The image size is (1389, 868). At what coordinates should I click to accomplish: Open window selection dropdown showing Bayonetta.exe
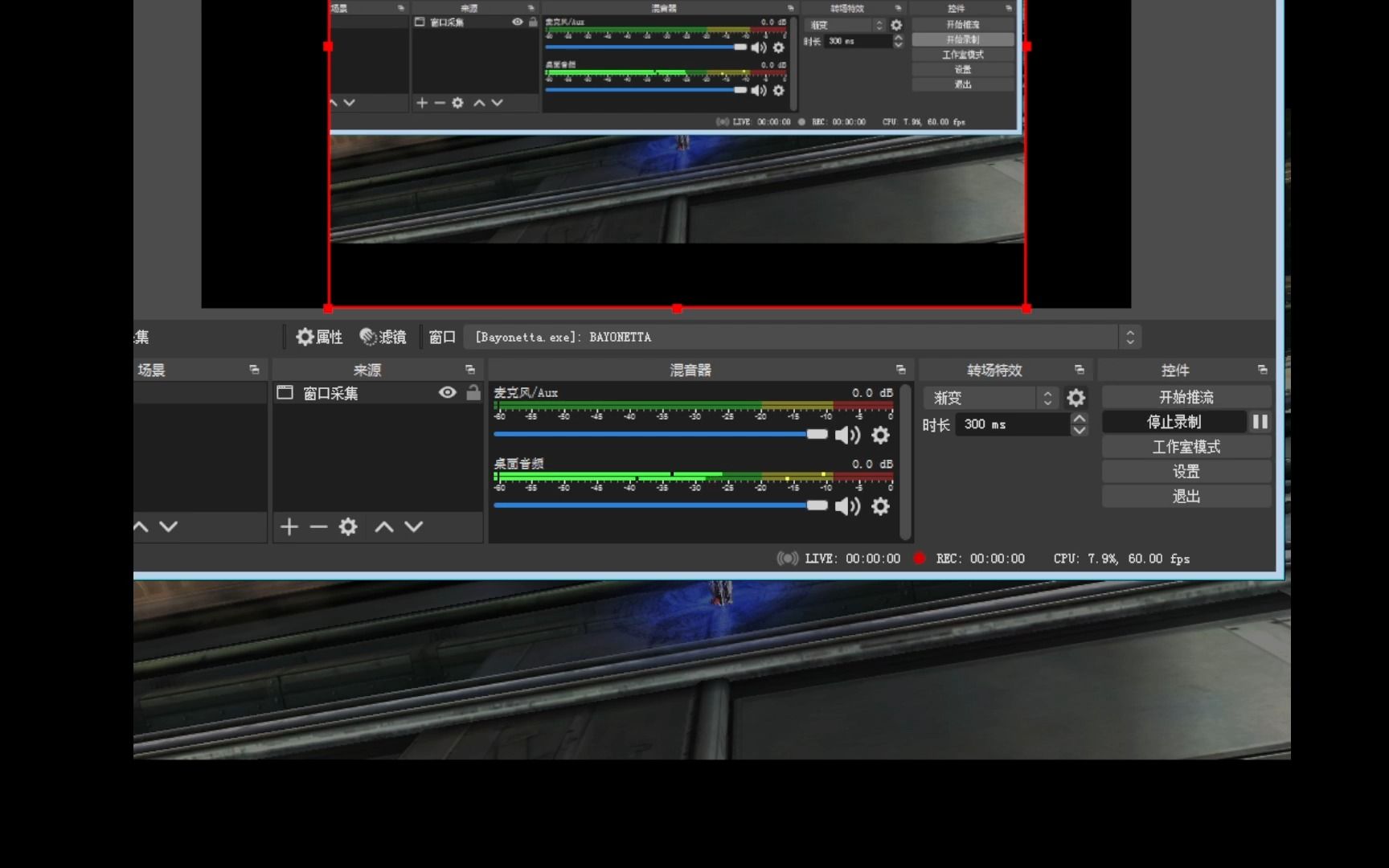pyautogui.click(x=802, y=337)
